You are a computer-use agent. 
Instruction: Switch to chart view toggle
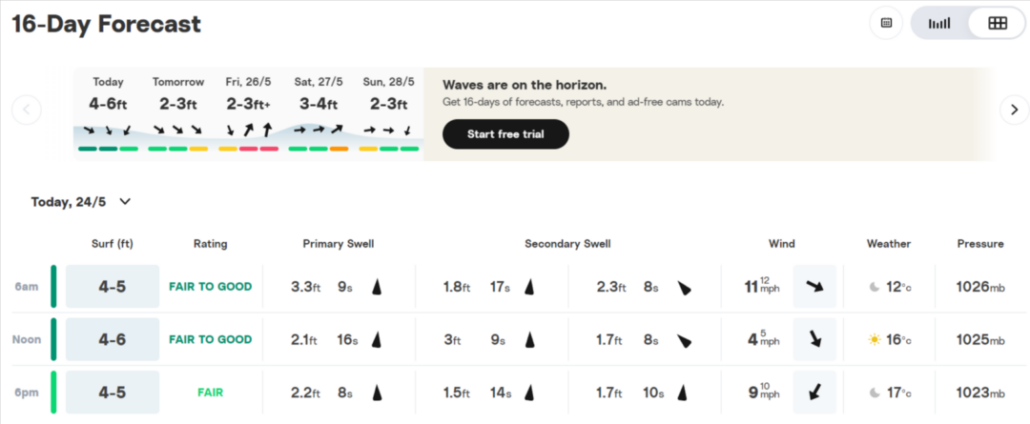[939, 23]
